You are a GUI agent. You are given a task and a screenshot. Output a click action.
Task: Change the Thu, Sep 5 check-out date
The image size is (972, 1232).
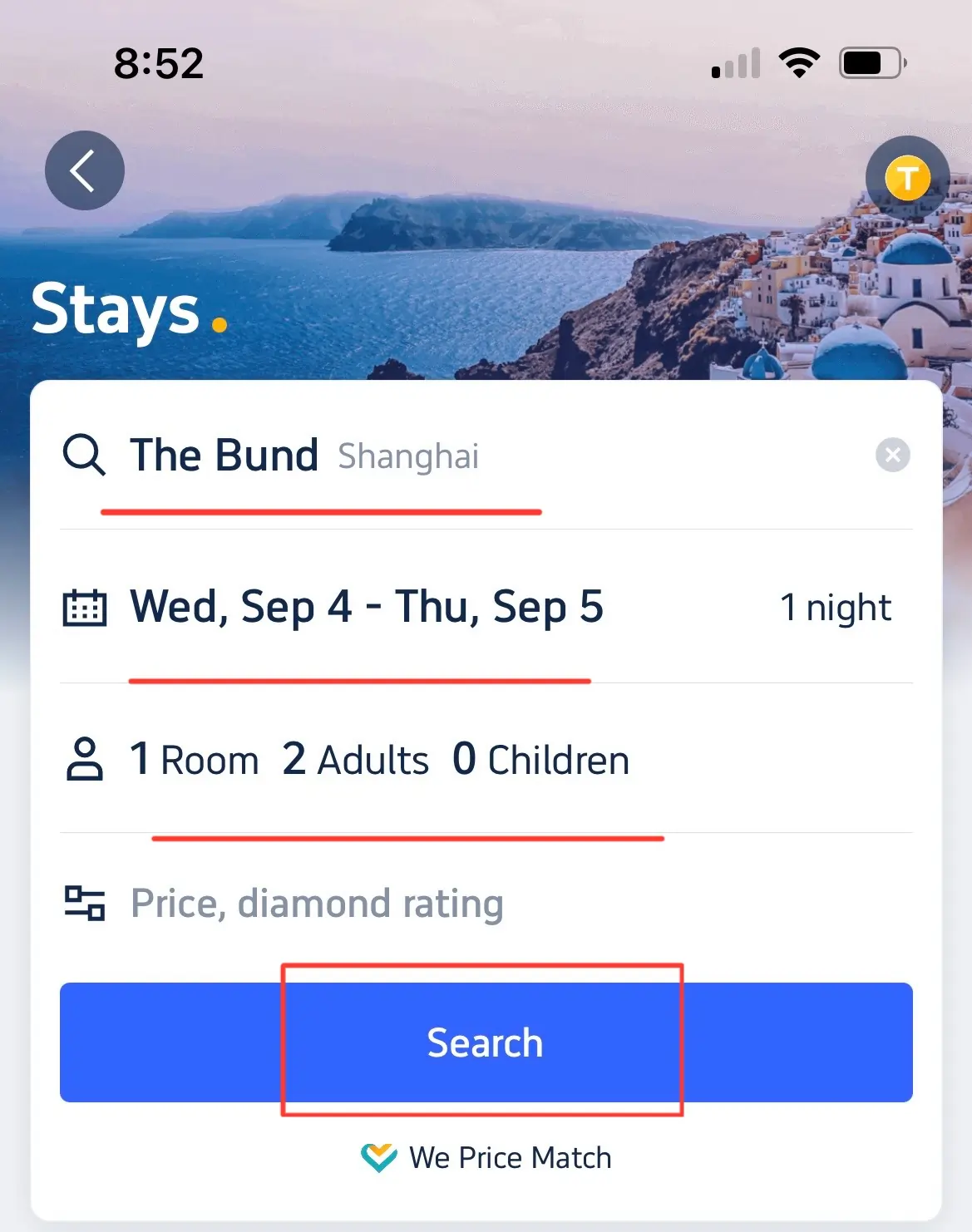tap(499, 607)
